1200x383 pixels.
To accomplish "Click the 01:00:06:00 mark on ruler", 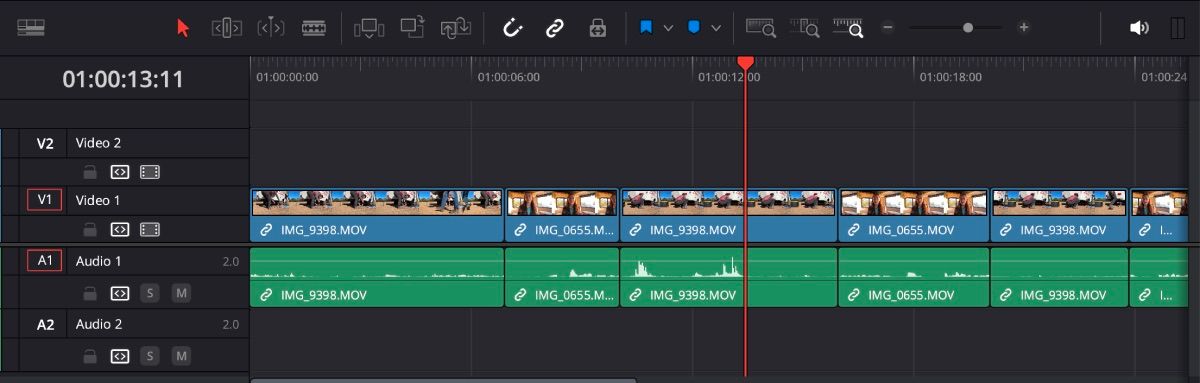I will pos(508,76).
